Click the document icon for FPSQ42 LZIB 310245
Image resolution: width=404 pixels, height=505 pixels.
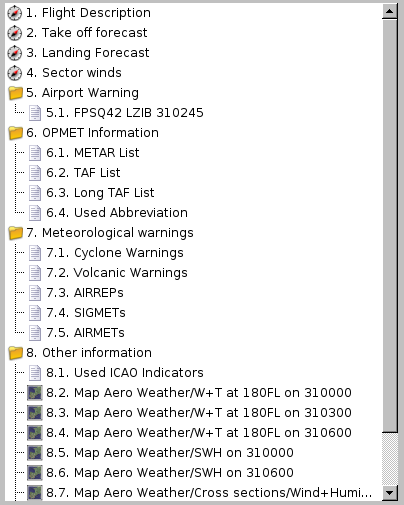35,113
